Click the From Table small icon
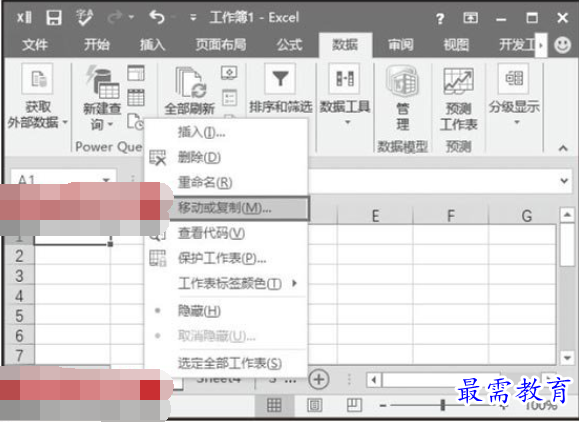 coord(136,97)
